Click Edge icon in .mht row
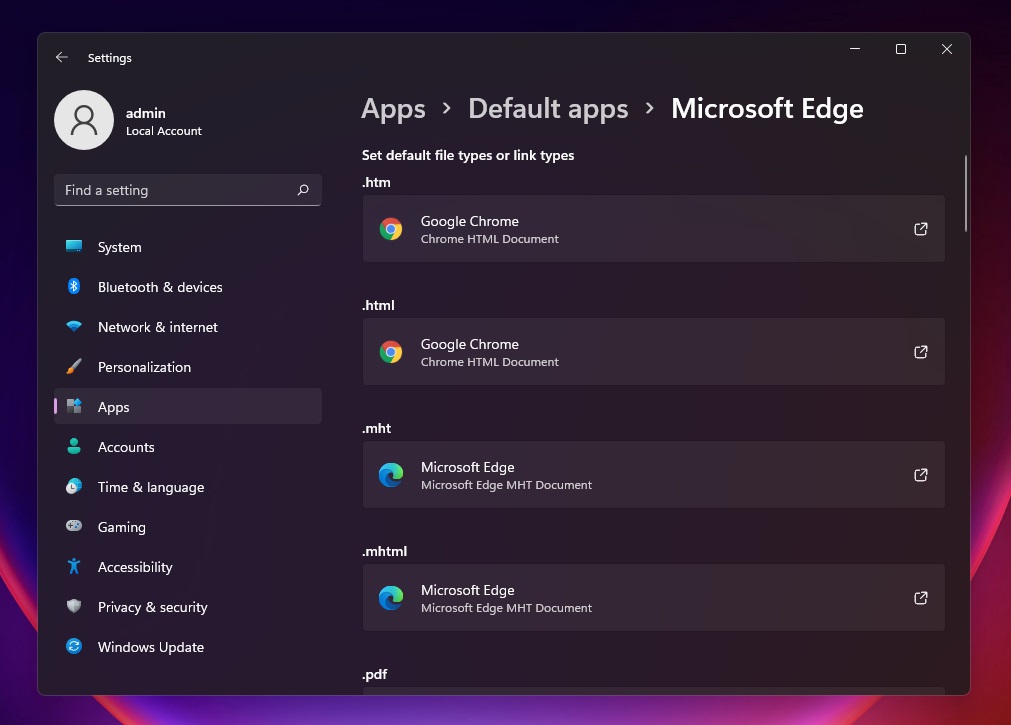This screenshot has width=1011, height=725. [391, 475]
